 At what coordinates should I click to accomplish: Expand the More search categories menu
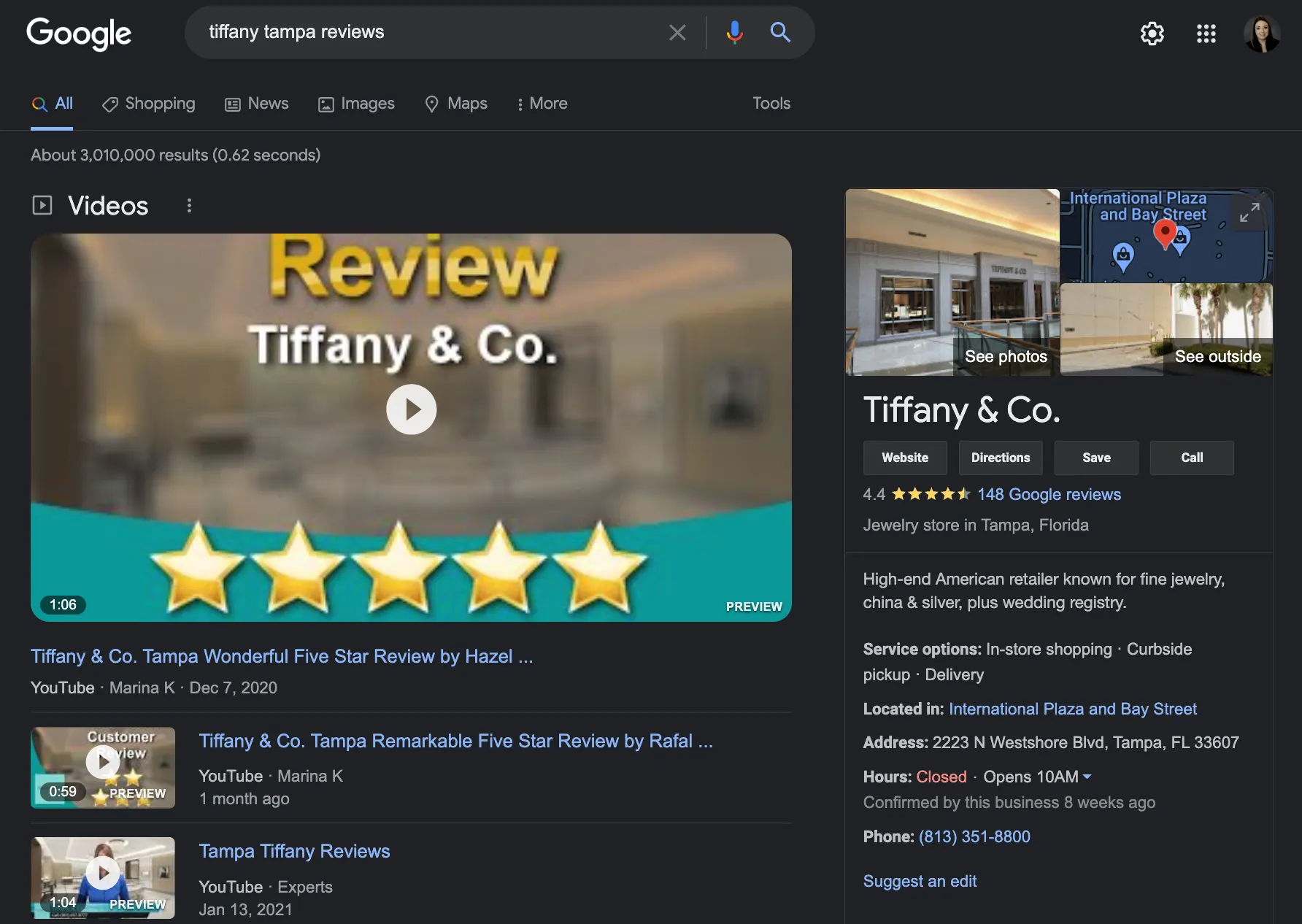click(542, 104)
